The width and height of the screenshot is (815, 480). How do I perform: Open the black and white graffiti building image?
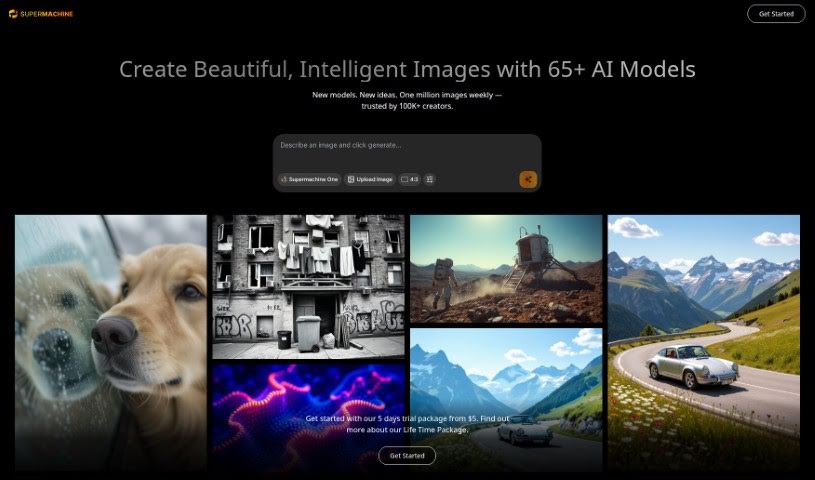click(x=308, y=287)
